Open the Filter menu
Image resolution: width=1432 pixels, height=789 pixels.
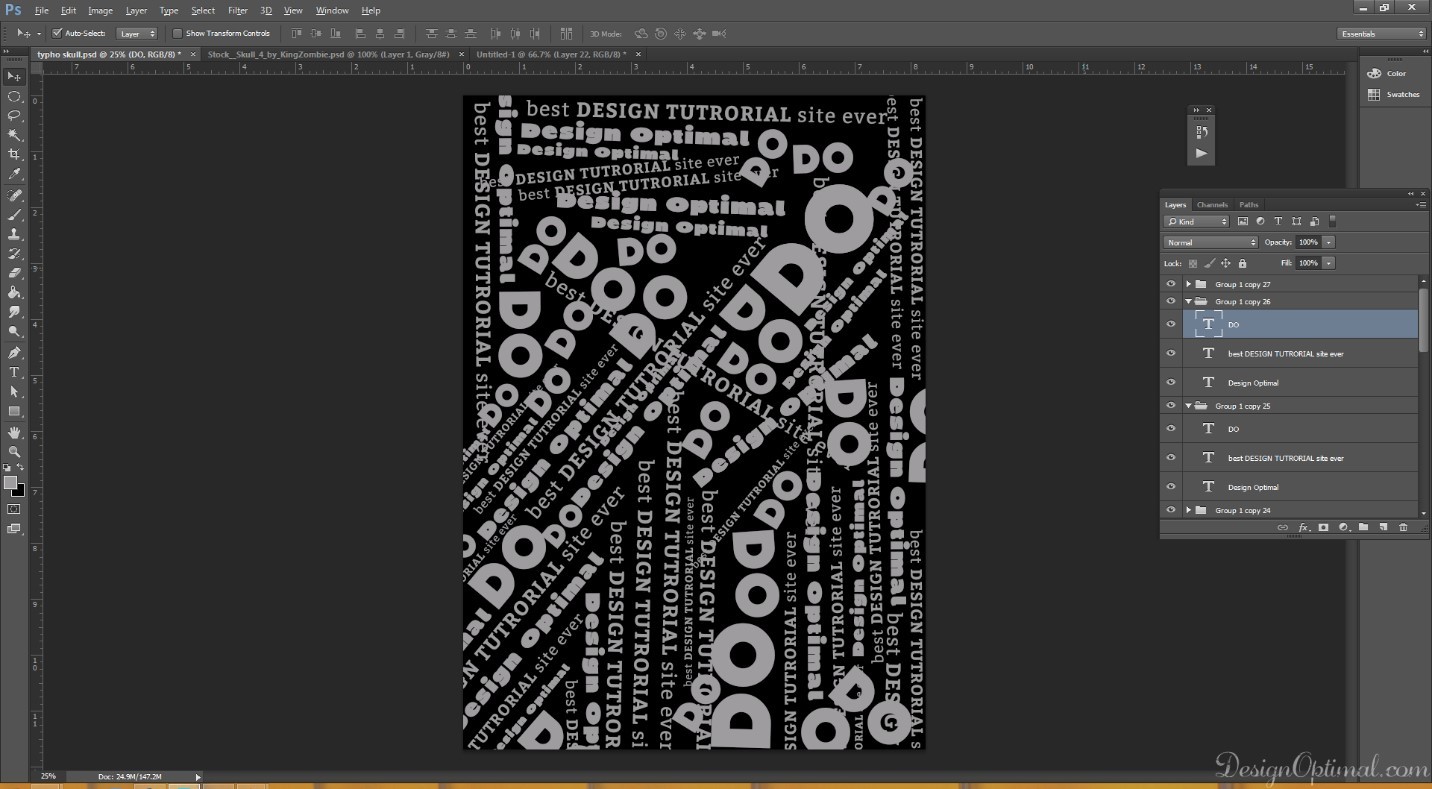pyautogui.click(x=238, y=10)
